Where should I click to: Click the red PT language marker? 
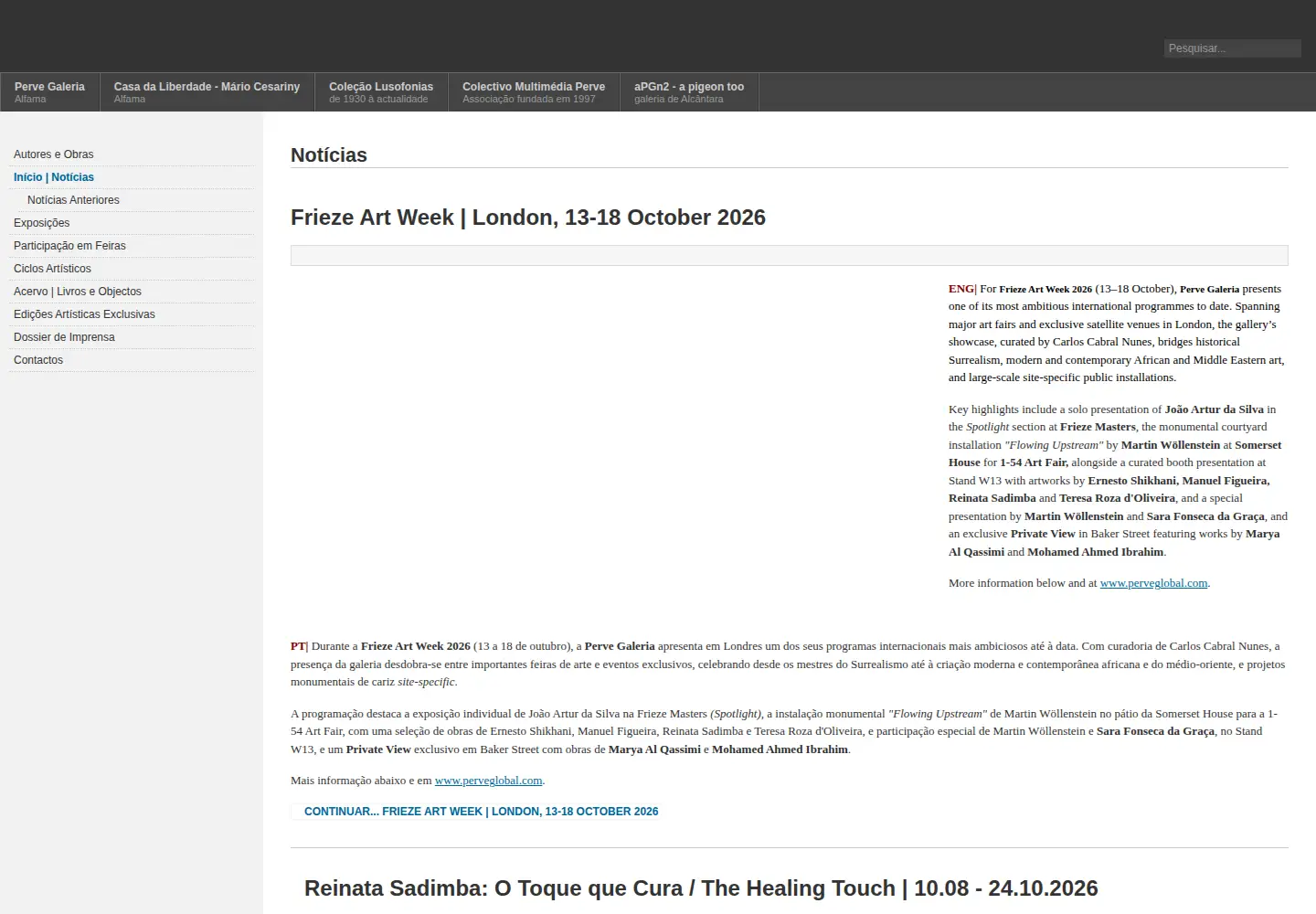click(298, 646)
